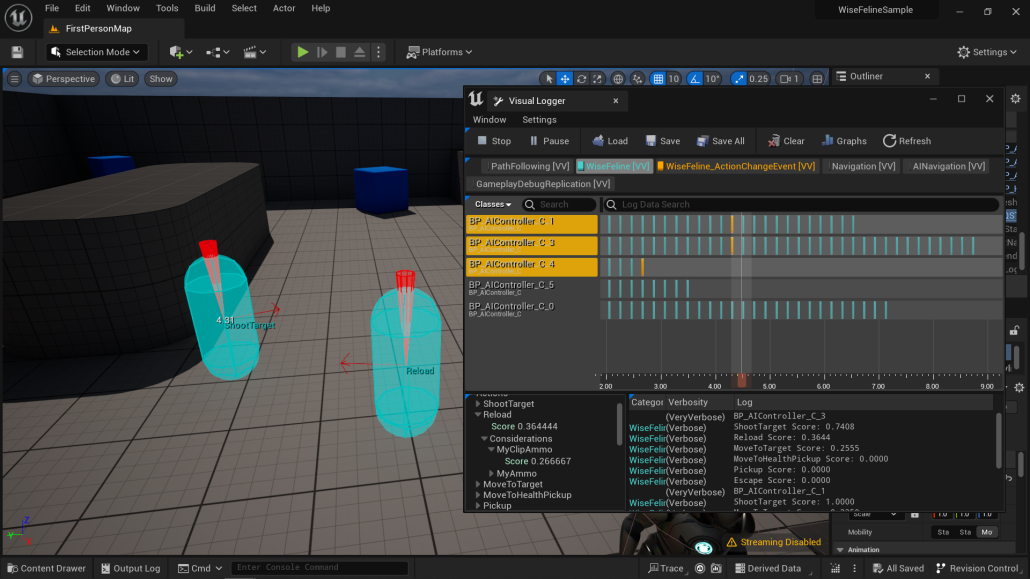Open Visual Logger Settings menu
Viewport: 1030px width, 579px height.
(x=539, y=120)
